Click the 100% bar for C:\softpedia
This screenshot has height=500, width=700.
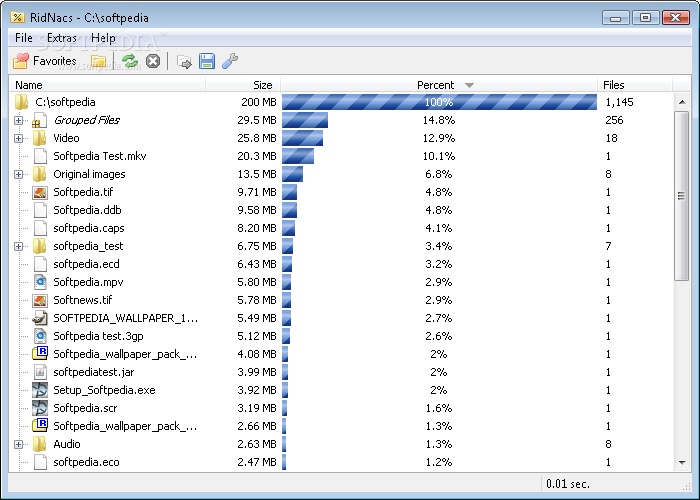pos(439,102)
